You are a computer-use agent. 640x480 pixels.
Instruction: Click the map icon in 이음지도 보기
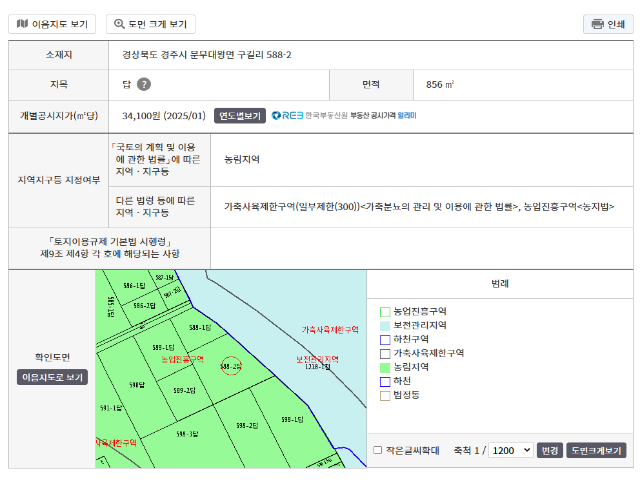point(22,24)
